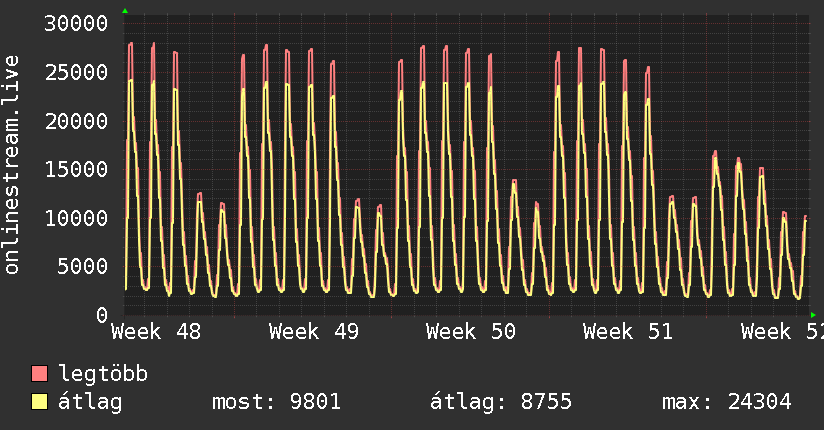
Task: Click the átlag legend label next to the yellow swatch
Action: [x=90, y=402]
